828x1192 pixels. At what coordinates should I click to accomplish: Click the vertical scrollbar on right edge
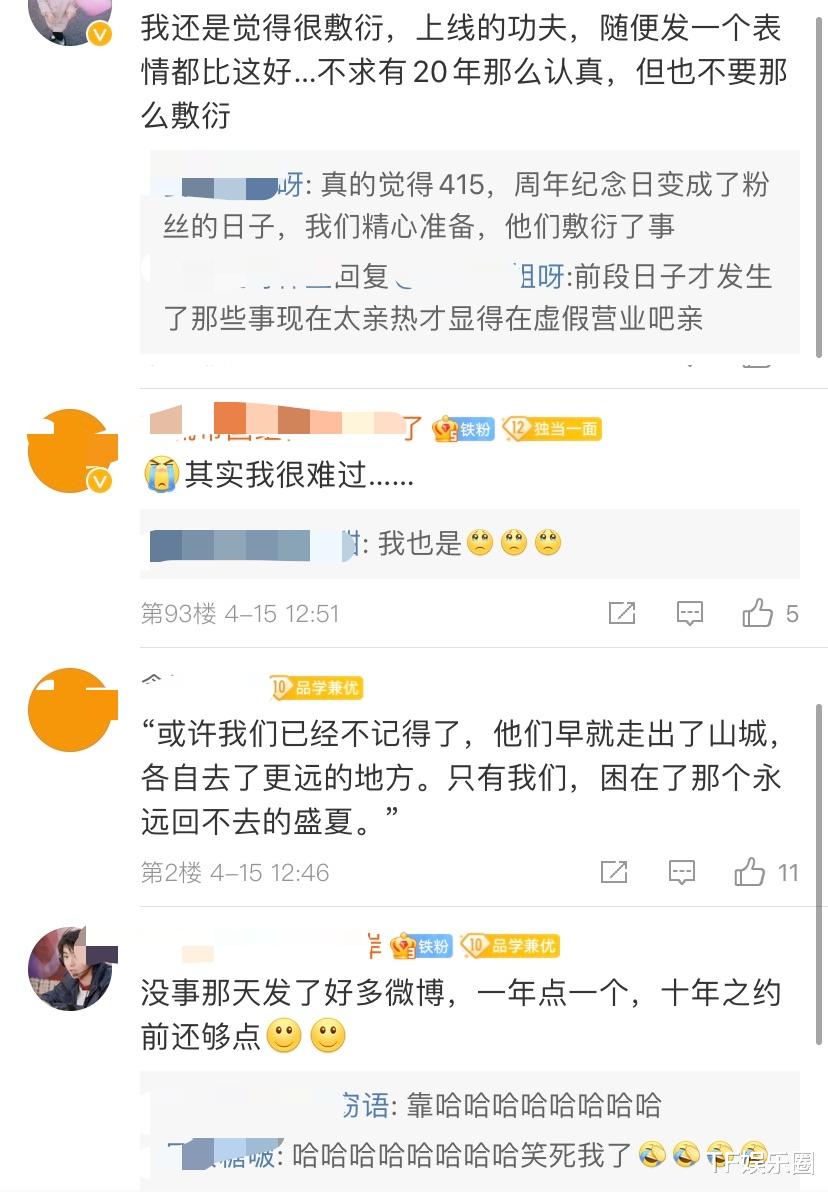point(819,874)
